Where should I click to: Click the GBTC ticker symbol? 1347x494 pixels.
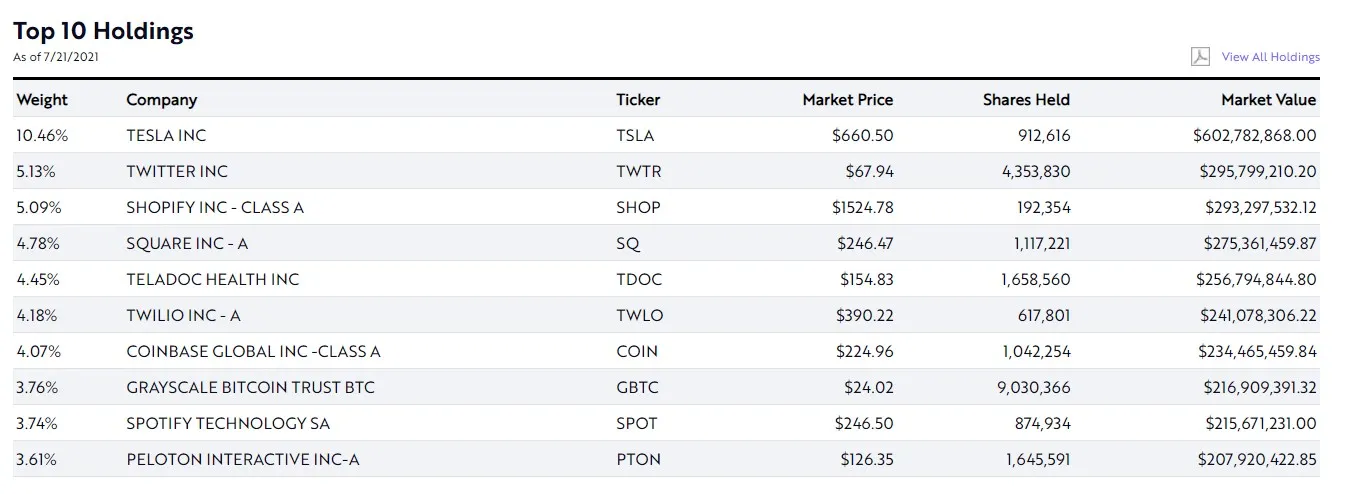[x=638, y=387]
